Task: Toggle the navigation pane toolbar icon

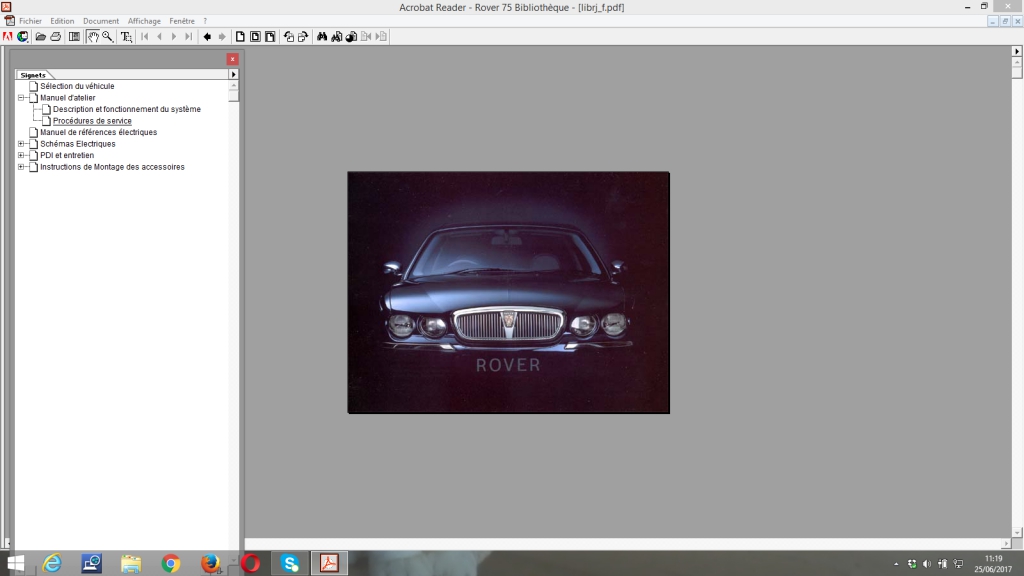Action: pyautogui.click(x=74, y=37)
